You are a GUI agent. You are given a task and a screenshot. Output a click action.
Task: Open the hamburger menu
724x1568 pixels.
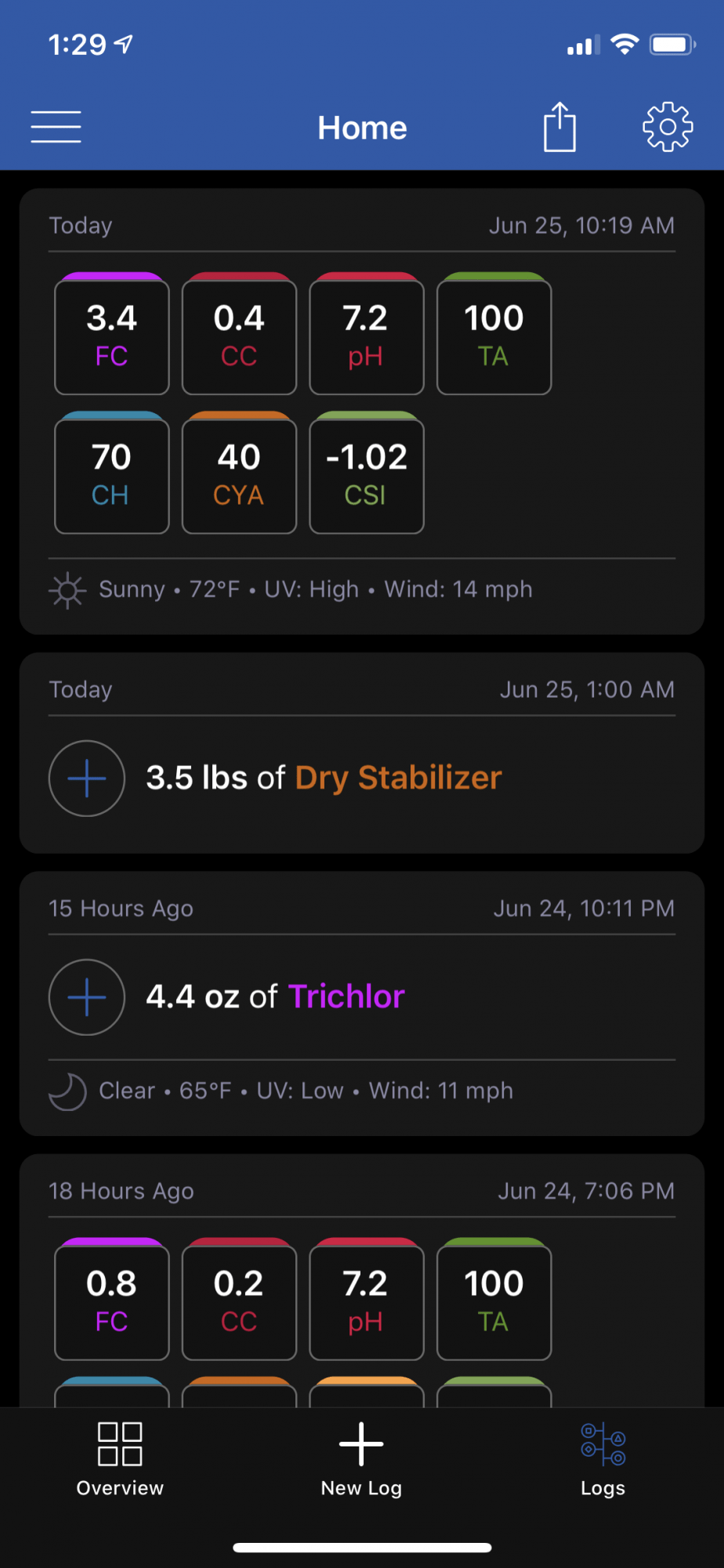point(56,127)
